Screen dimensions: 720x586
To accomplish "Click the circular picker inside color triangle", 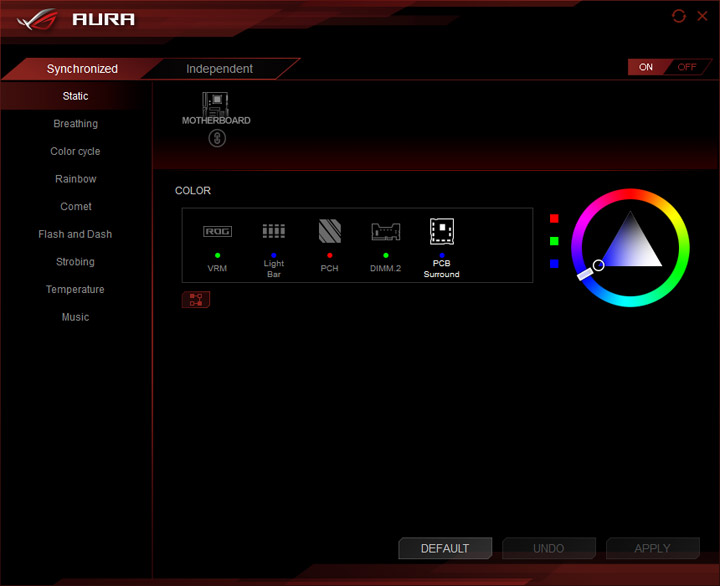I will coord(598,265).
